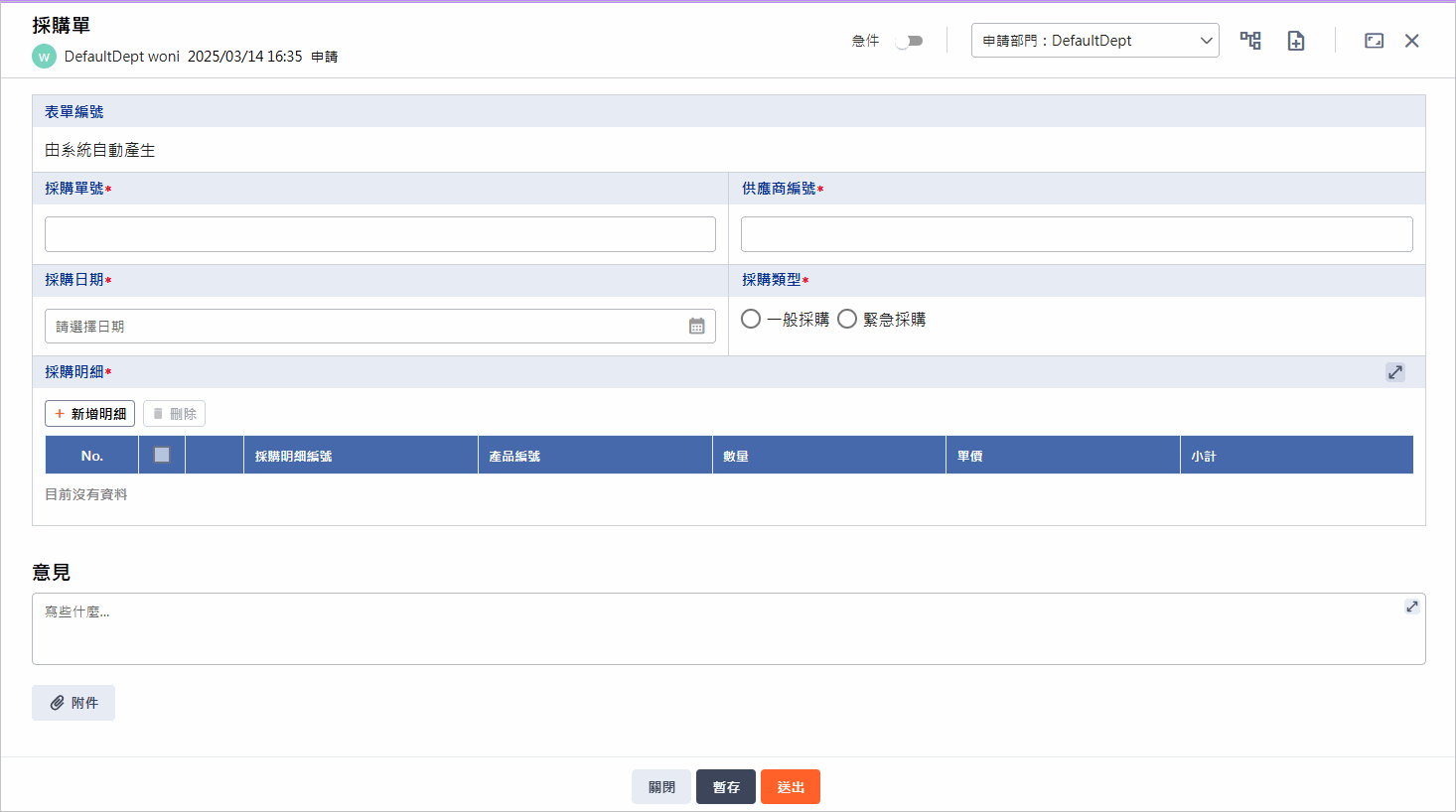Screen dimensions: 1456x812
Task: Expand the 採購明細 table to full view
Action: click(1394, 372)
